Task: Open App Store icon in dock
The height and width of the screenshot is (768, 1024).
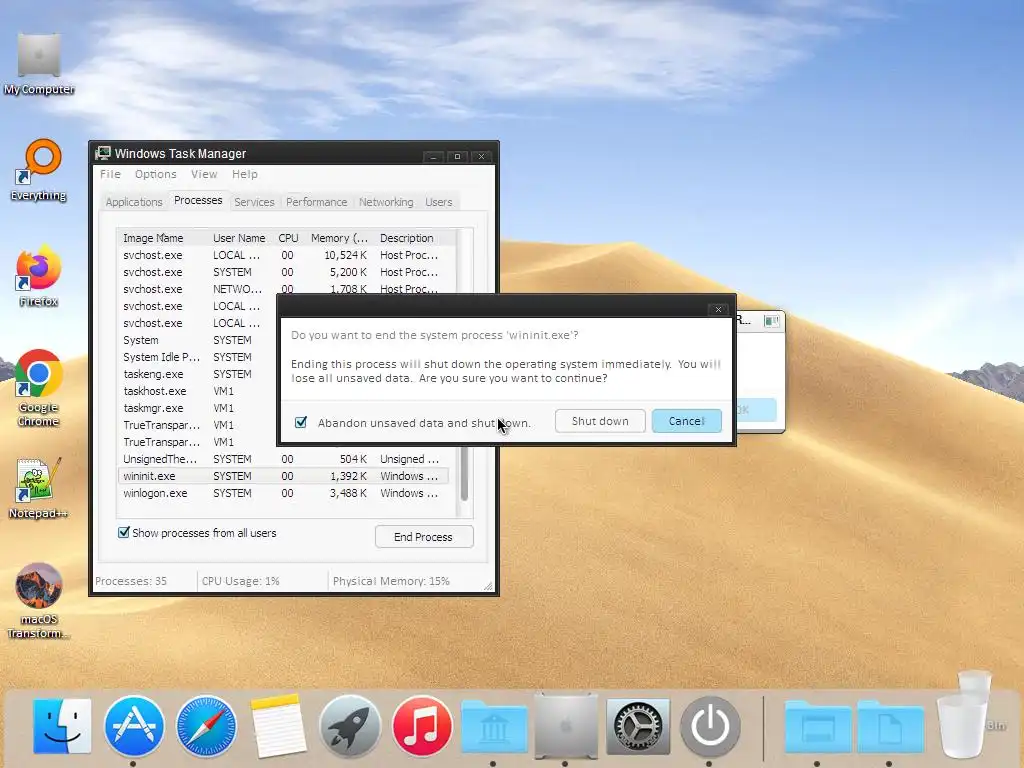Action: click(134, 726)
